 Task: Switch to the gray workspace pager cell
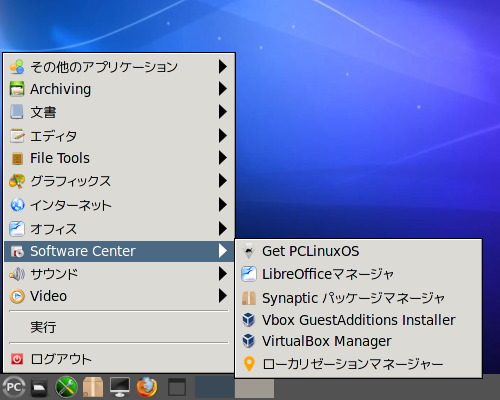(x=254, y=388)
